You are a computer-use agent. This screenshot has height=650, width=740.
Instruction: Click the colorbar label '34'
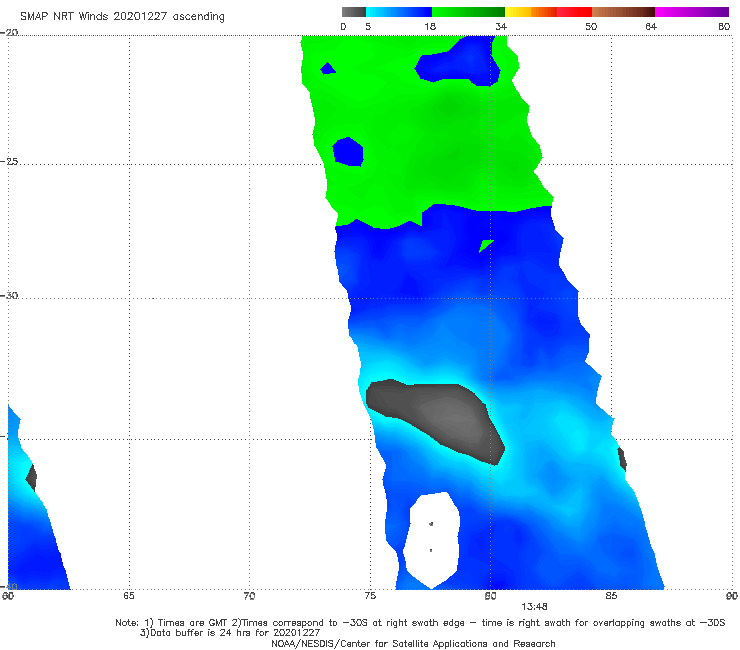click(x=501, y=26)
